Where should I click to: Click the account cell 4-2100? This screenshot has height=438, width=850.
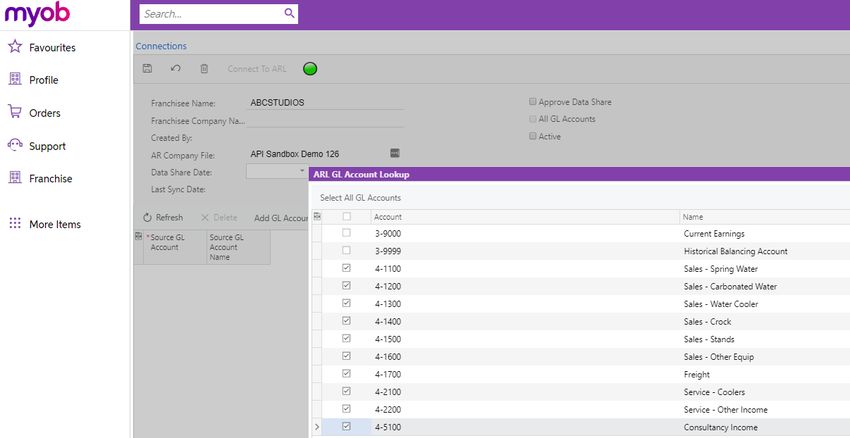(388, 392)
